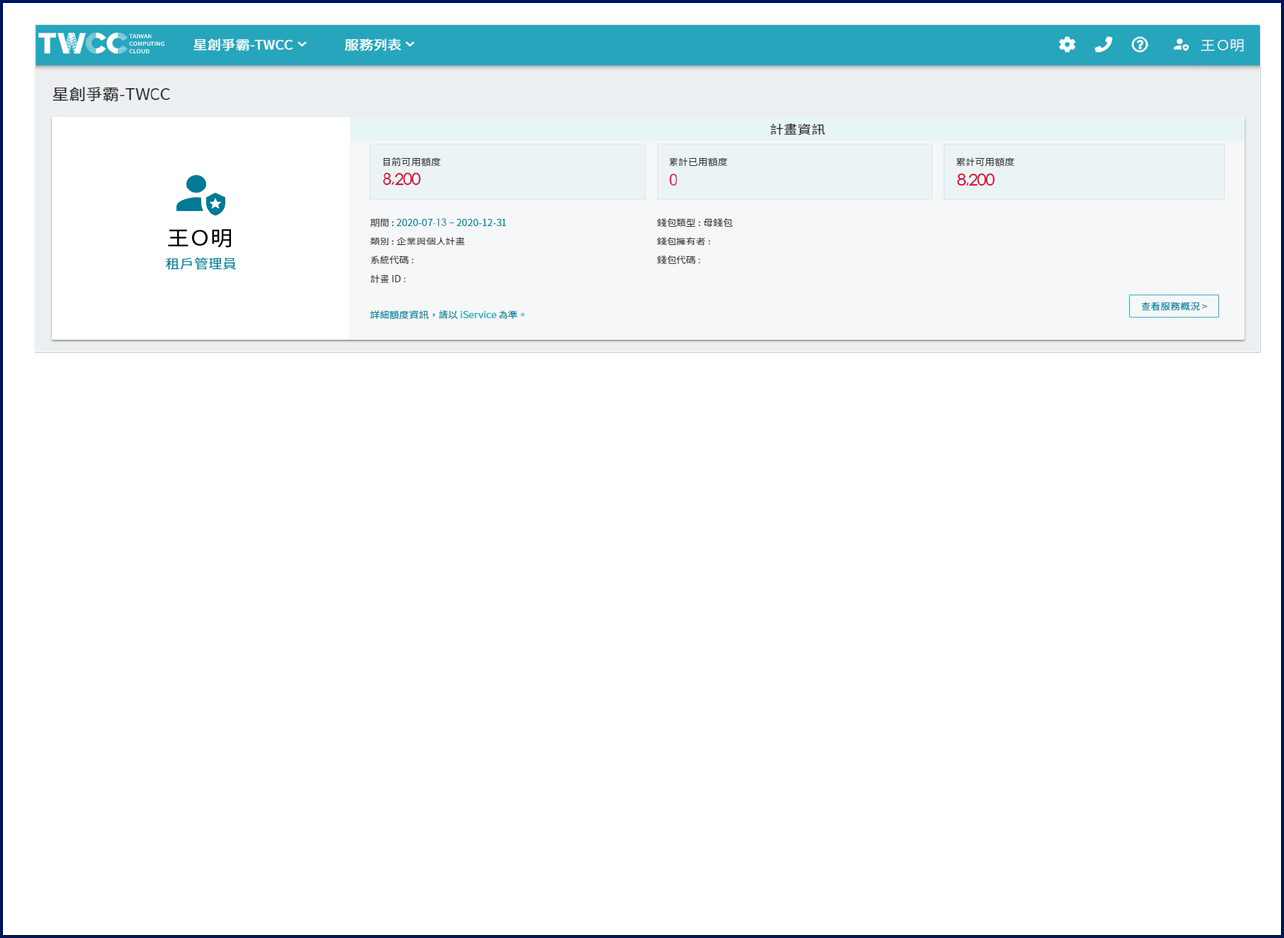This screenshot has height=938, width=1284.
Task: Click the TWCC logo in header
Action: (x=102, y=44)
